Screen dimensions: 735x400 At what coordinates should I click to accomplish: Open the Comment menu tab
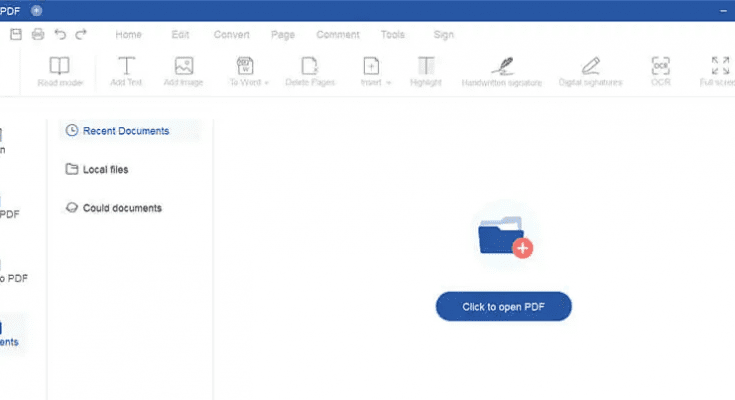tap(338, 35)
